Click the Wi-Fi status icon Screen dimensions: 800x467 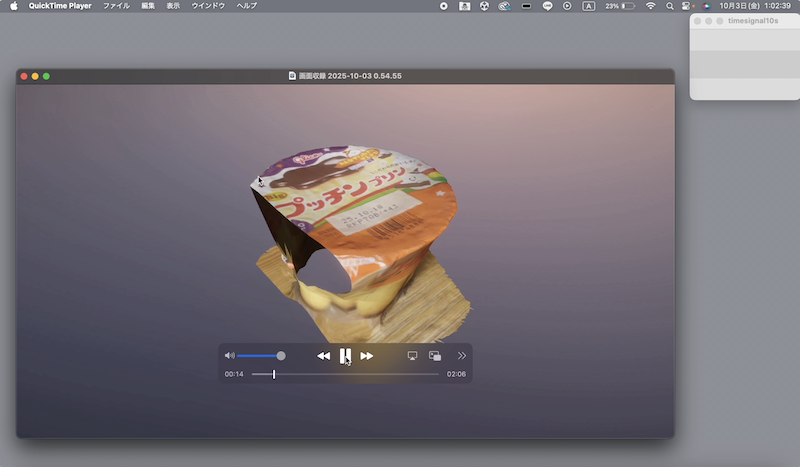(651, 6)
